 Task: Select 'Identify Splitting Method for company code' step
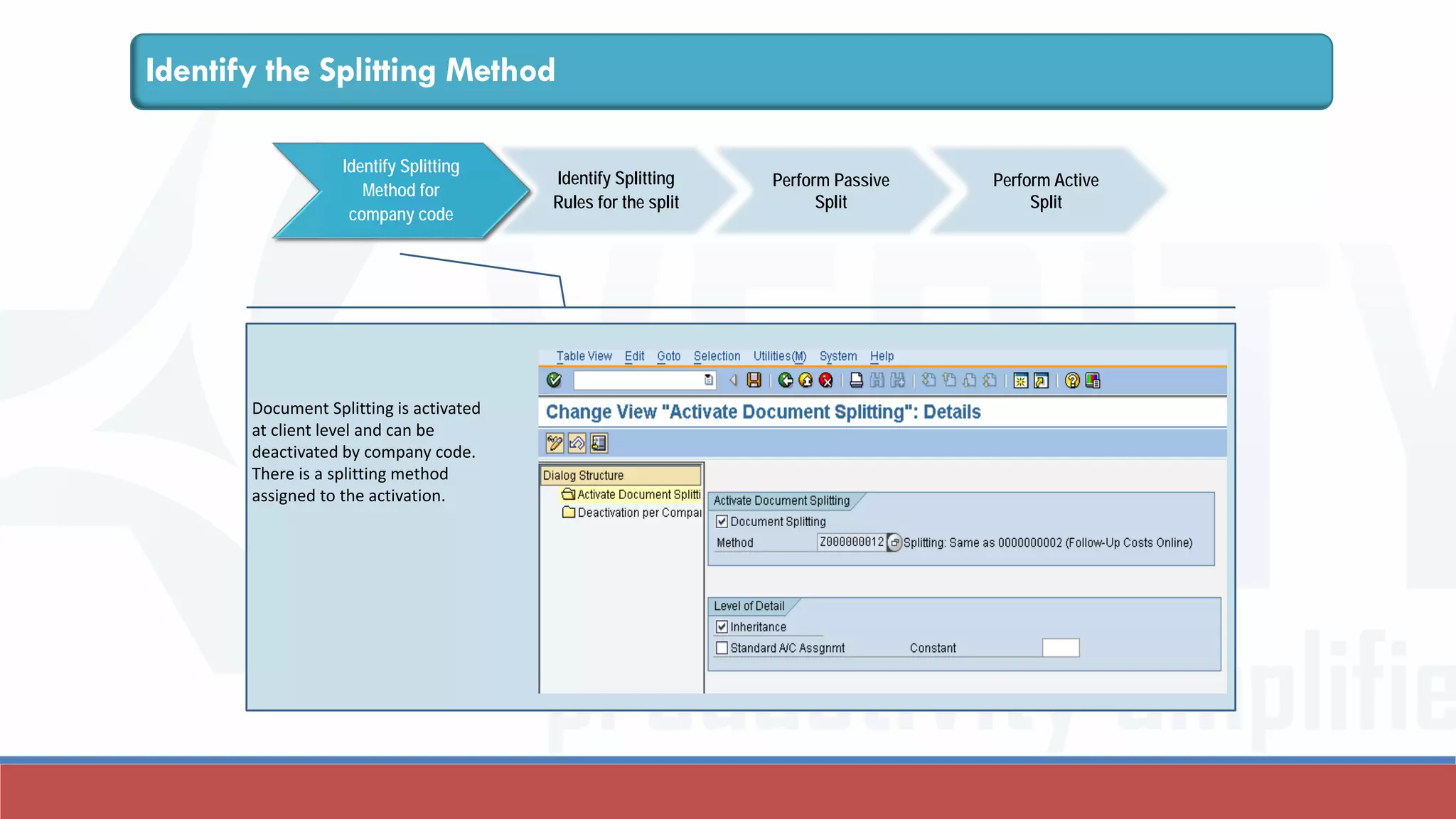coord(401,191)
